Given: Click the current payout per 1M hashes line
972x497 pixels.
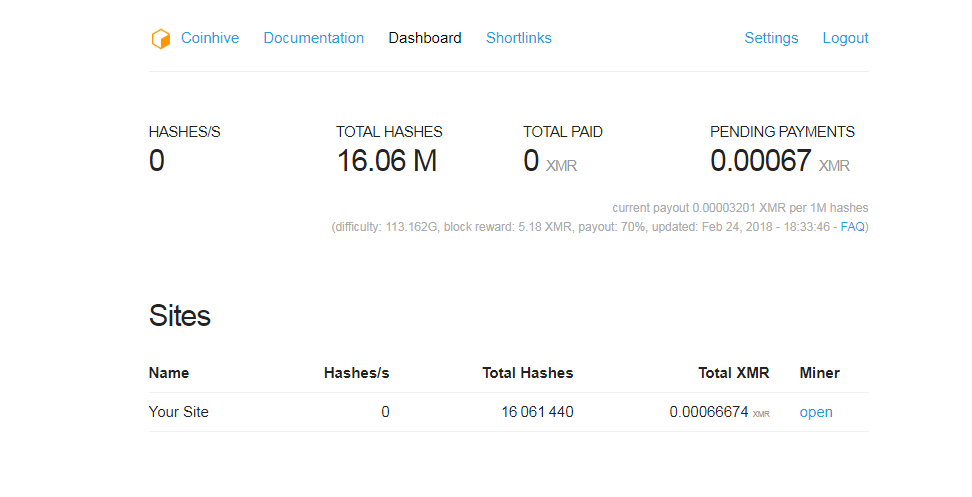Looking at the screenshot, I should click(740, 208).
